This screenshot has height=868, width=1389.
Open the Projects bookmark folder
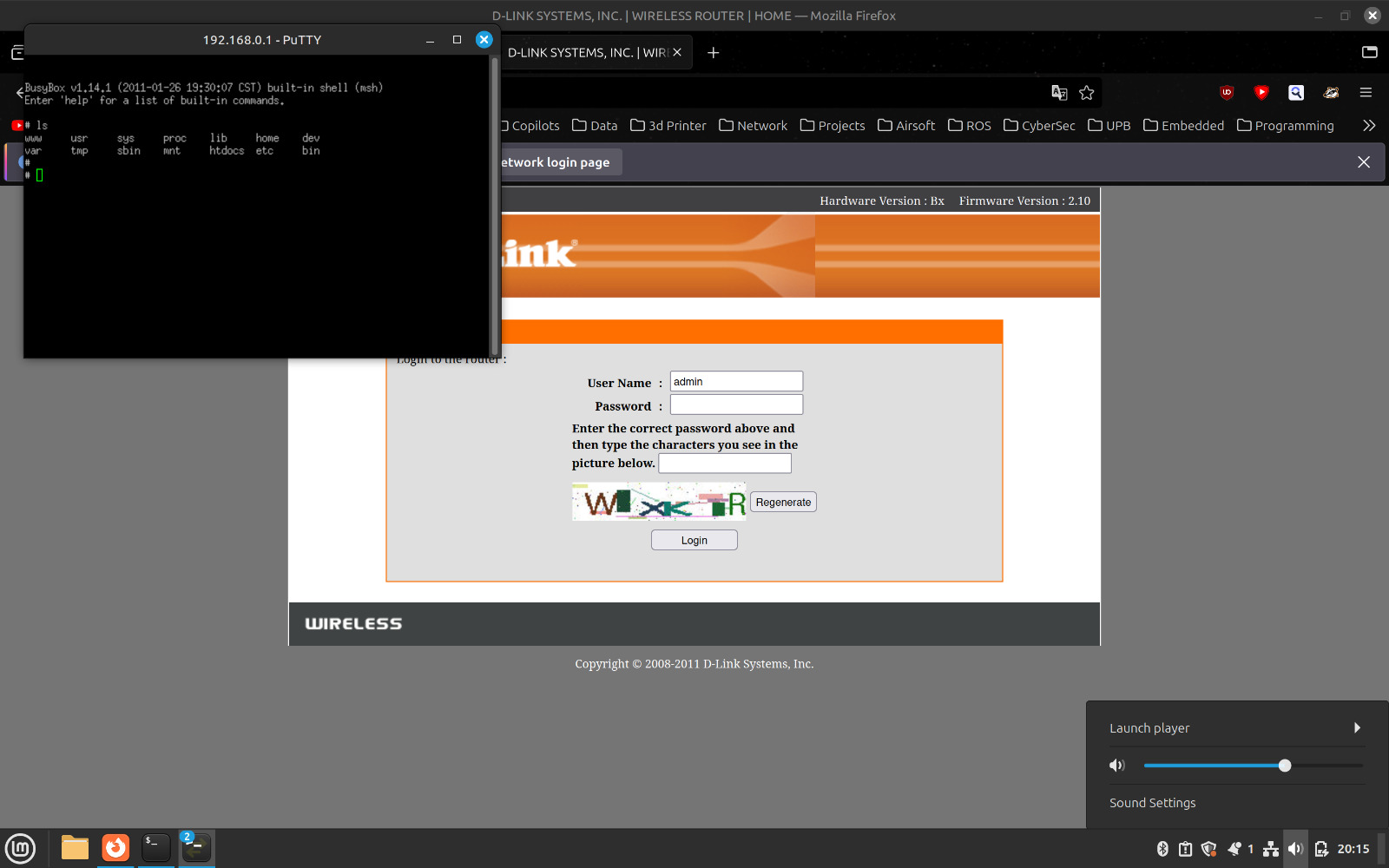[x=833, y=126]
